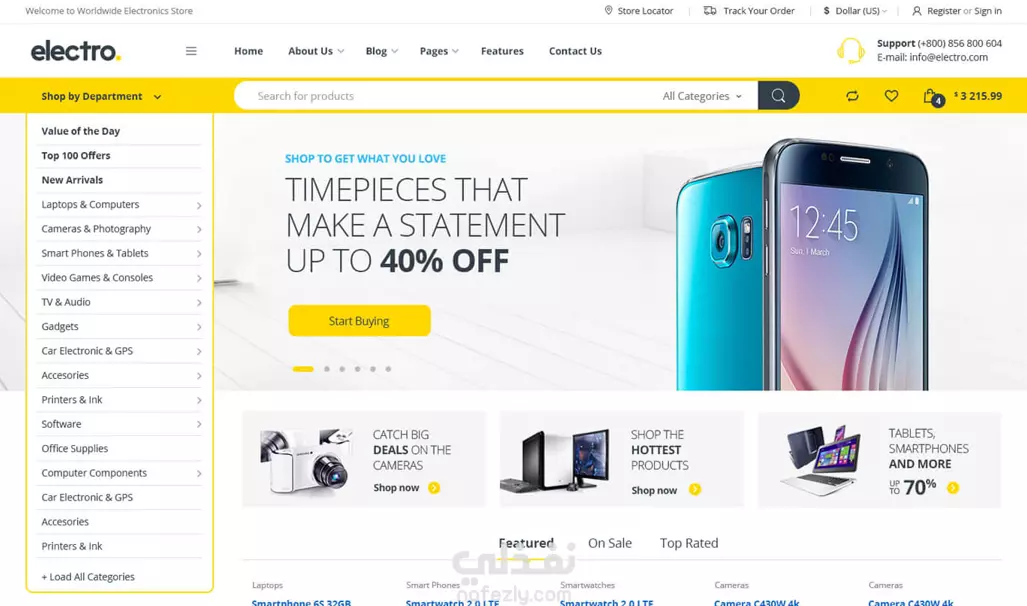Open the shopping cart bag icon
1027x606 pixels.
click(x=931, y=96)
